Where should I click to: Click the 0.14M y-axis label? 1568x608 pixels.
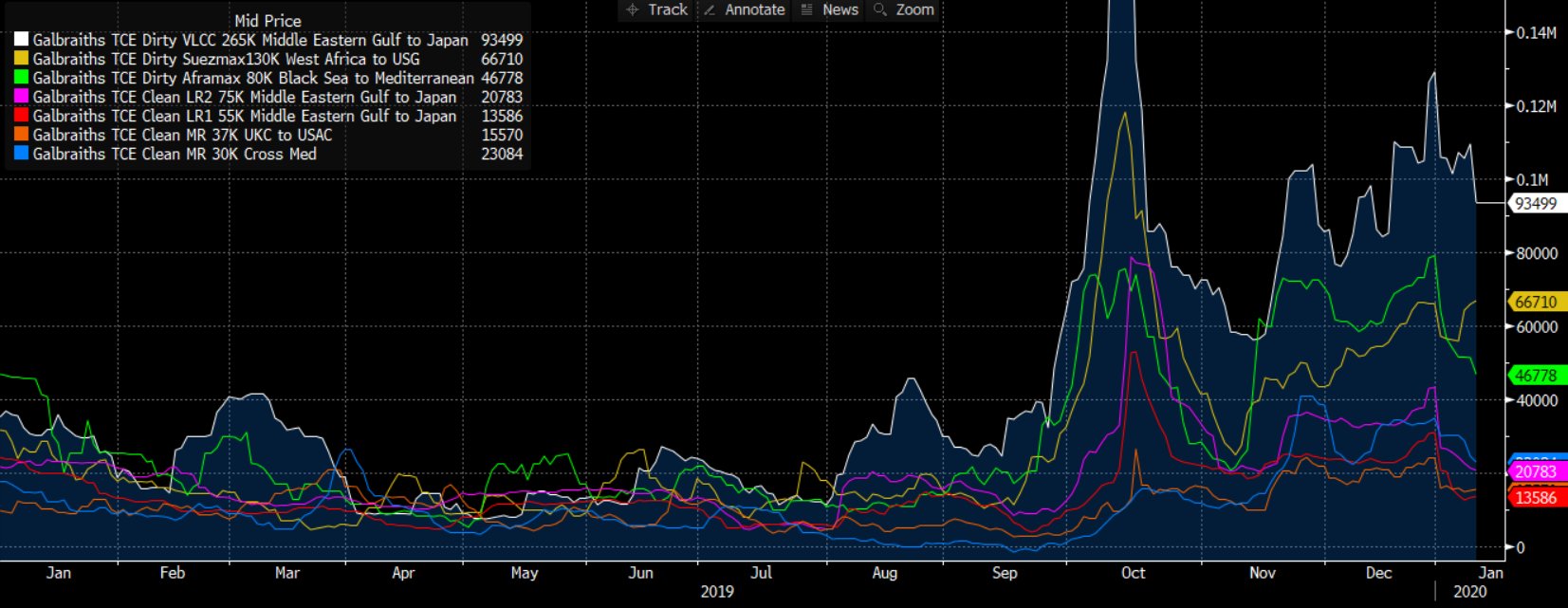pyautogui.click(x=1536, y=32)
